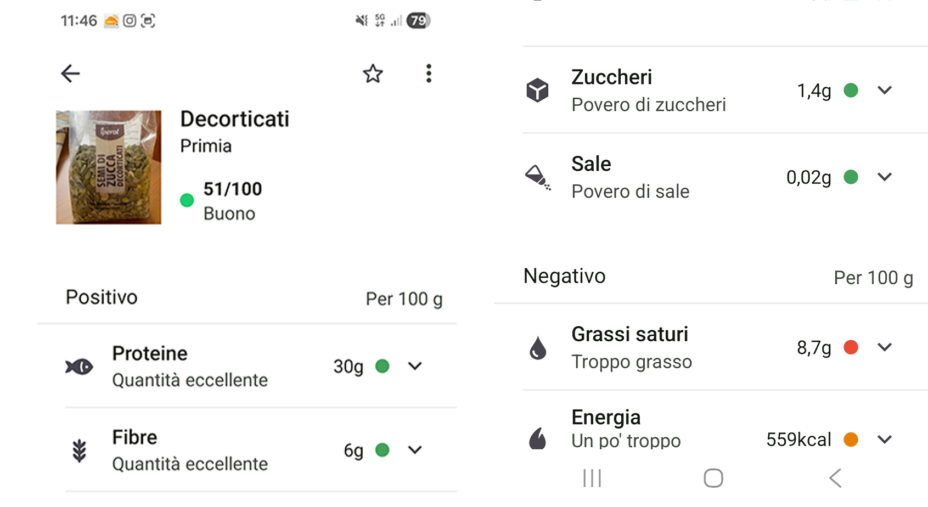Tap the droplet icon beside Grassi saturi
This screenshot has height=507, width=928.
tap(538, 348)
